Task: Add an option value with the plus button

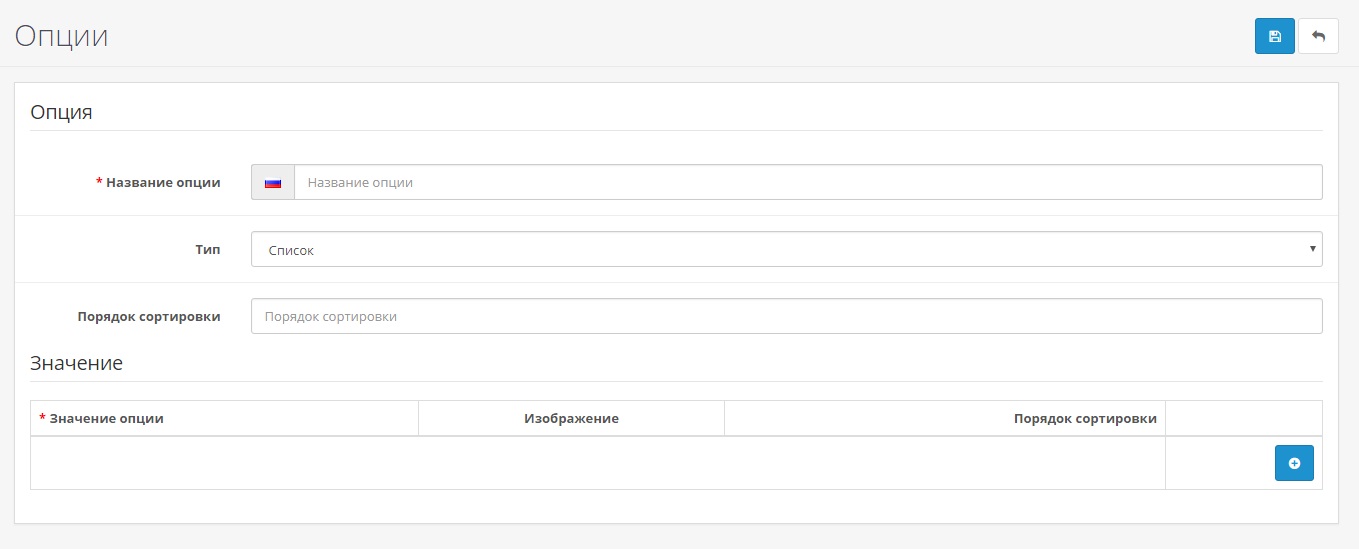Action: point(1294,463)
